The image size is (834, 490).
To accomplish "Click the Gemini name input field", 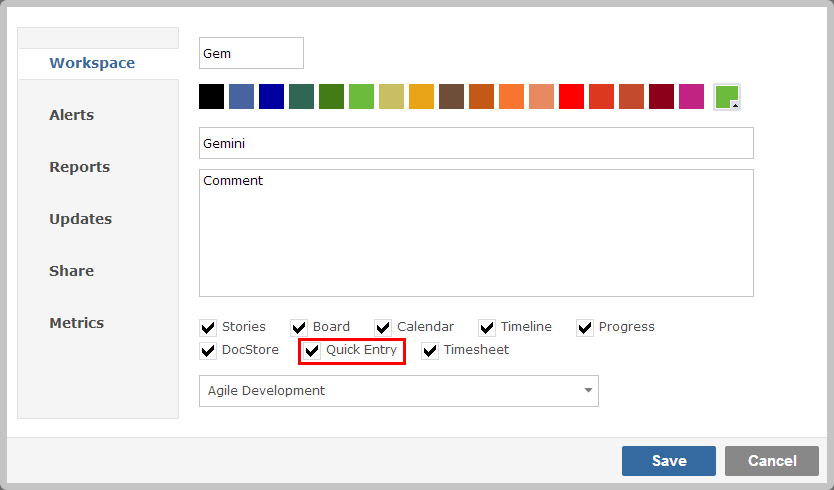I will (476, 143).
